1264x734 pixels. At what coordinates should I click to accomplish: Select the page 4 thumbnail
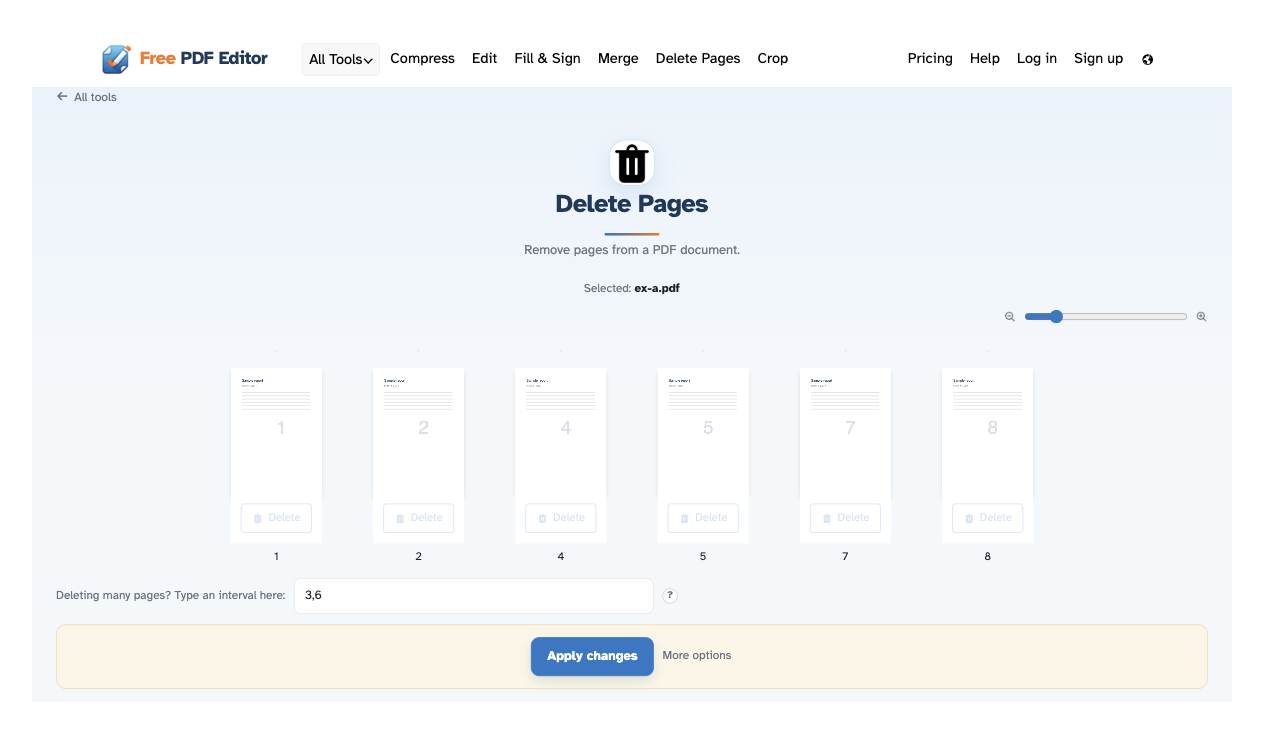(x=561, y=432)
